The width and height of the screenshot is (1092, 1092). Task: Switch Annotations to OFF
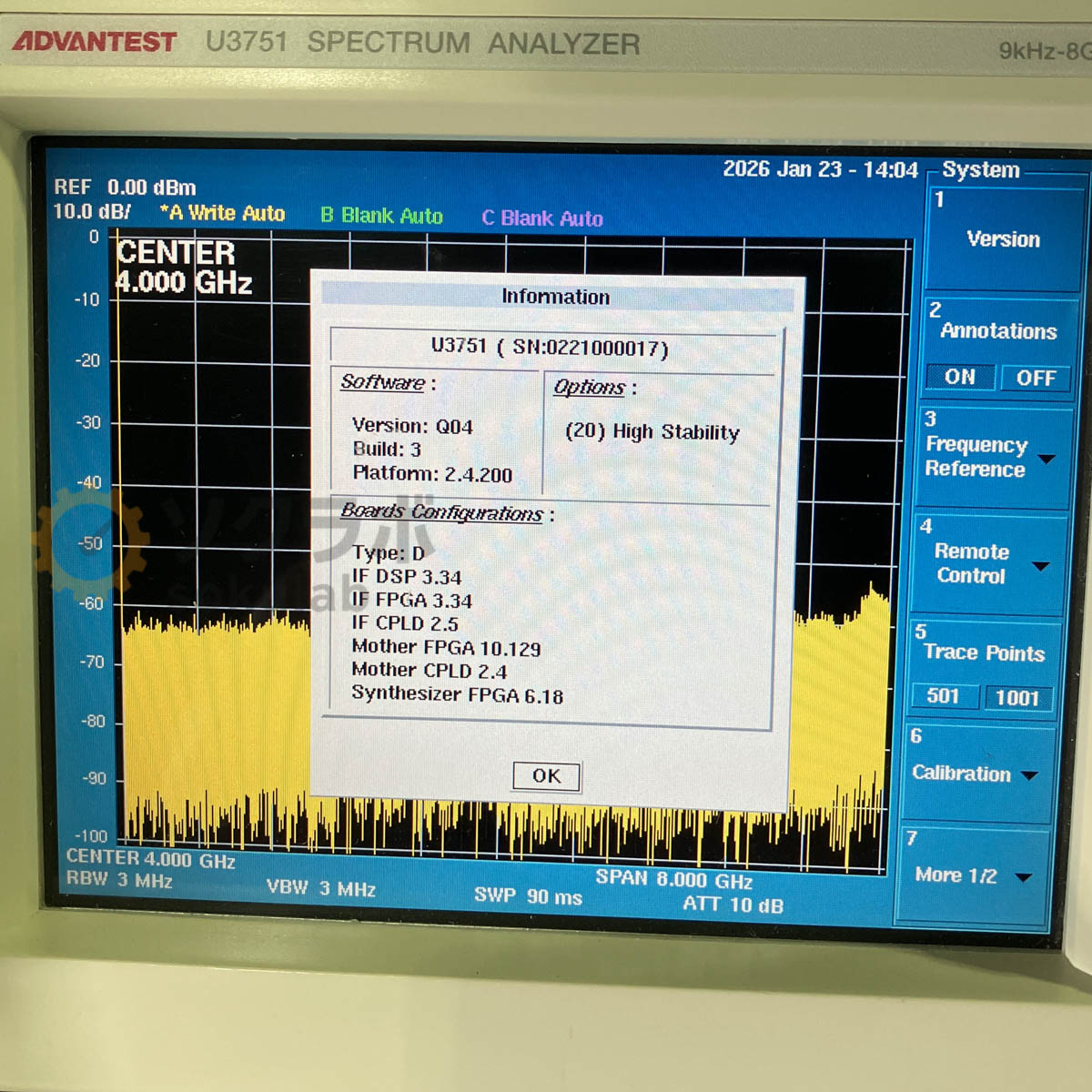pyautogui.click(x=1036, y=378)
